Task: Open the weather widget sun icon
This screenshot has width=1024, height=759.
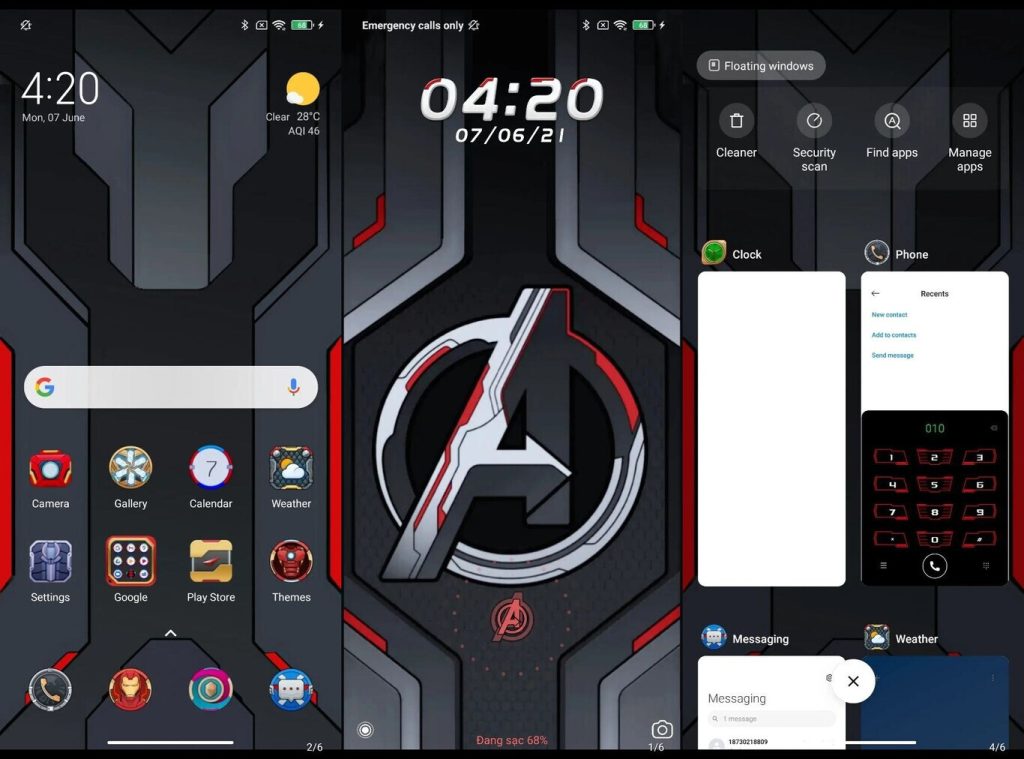Action: (302, 89)
